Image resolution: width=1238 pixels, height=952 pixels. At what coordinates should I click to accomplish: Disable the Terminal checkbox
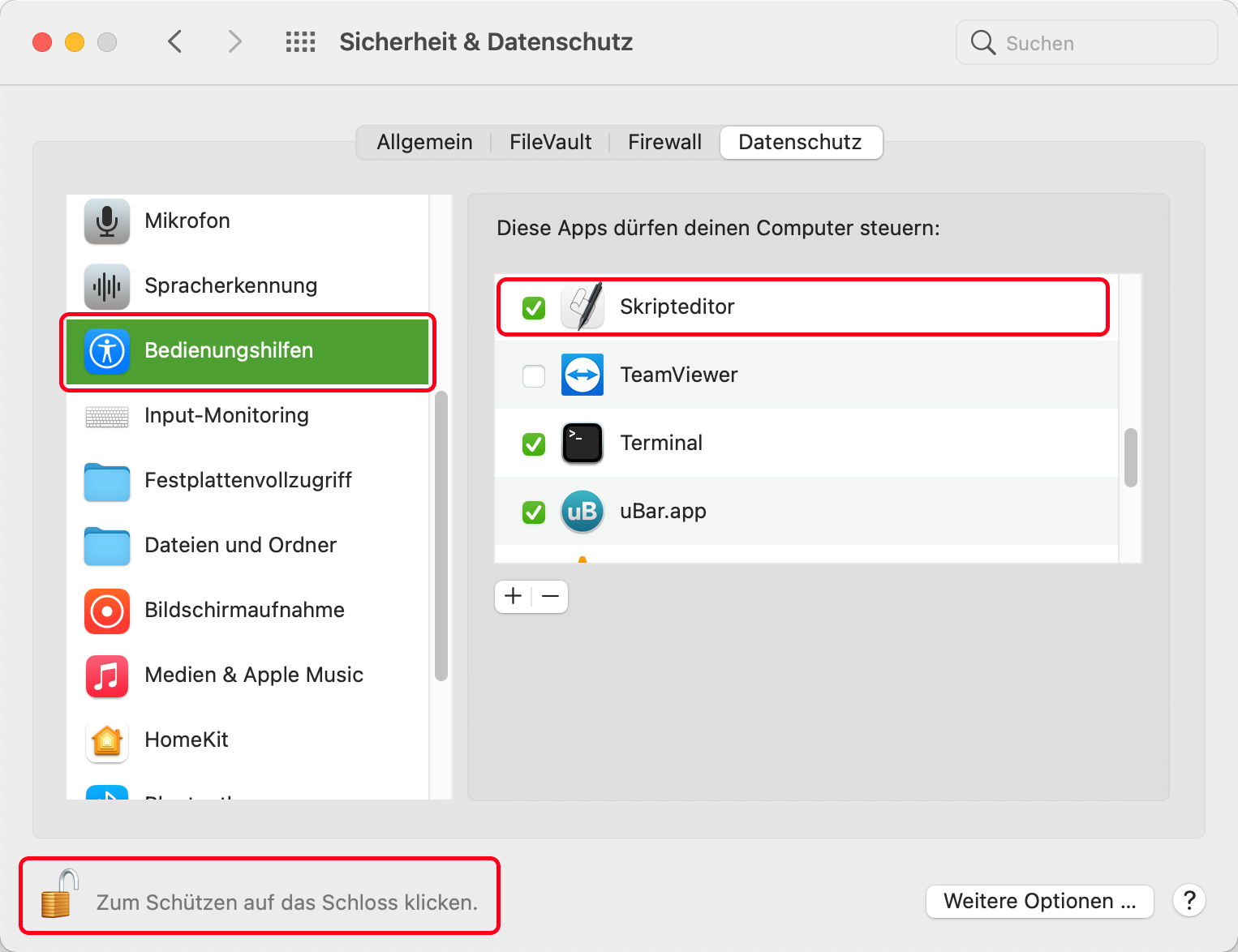pos(534,444)
